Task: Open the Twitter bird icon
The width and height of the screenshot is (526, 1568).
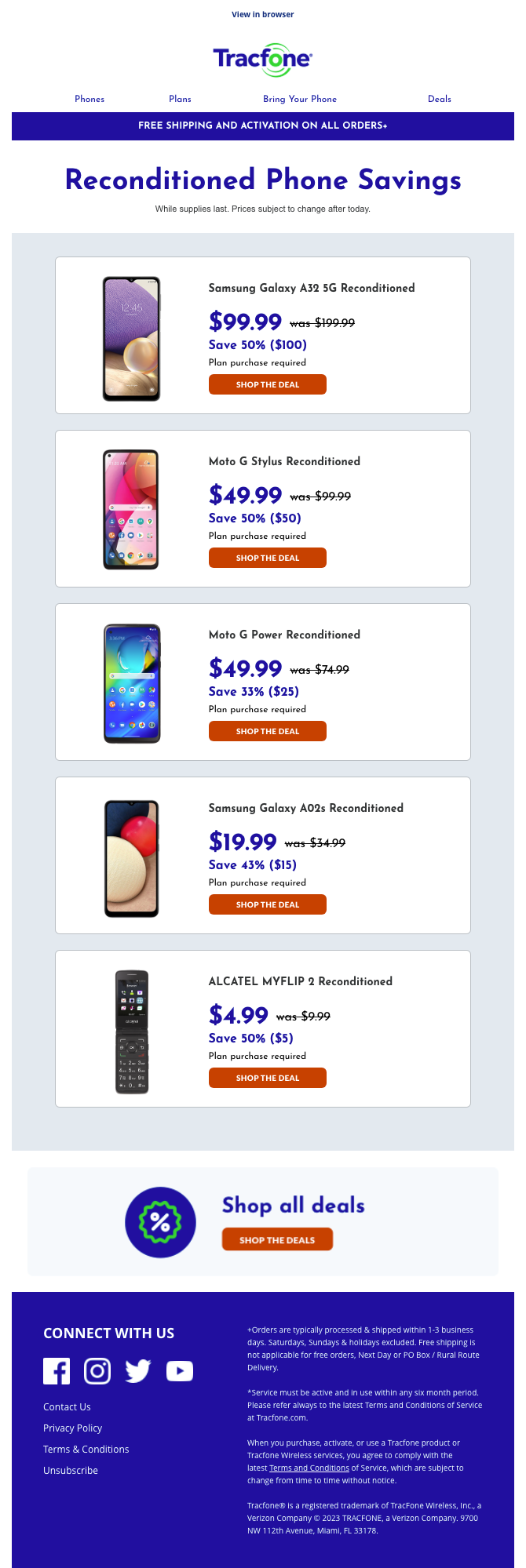Action: tap(138, 1370)
